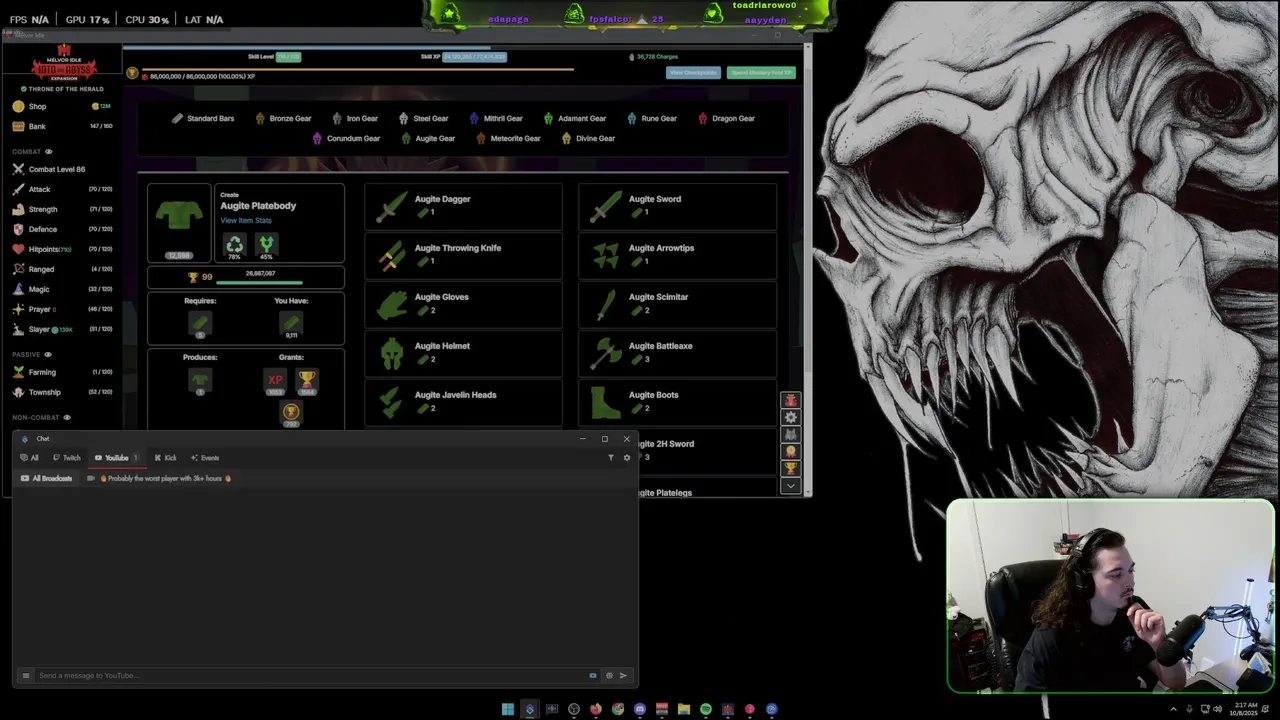Open the chat window hamburger menu
The image size is (1280, 720).
(x=26, y=675)
